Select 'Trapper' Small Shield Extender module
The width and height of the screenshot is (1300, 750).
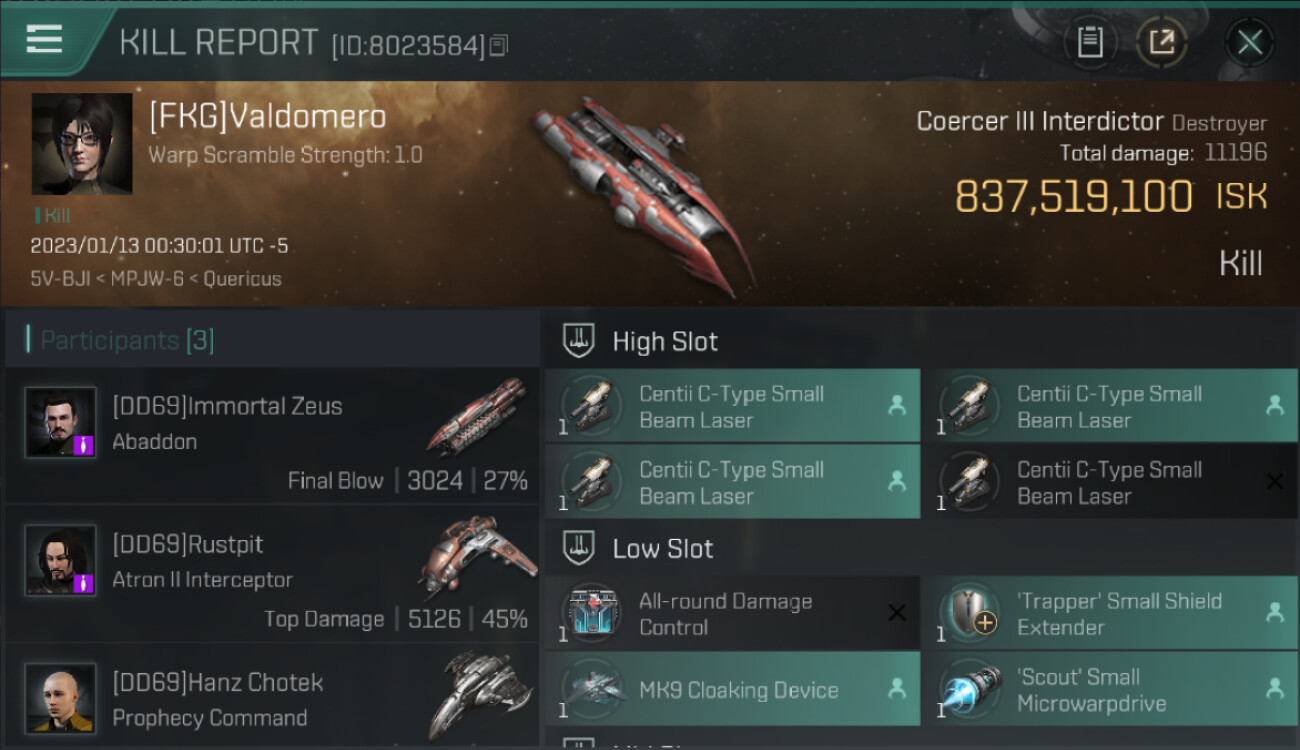point(1110,613)
